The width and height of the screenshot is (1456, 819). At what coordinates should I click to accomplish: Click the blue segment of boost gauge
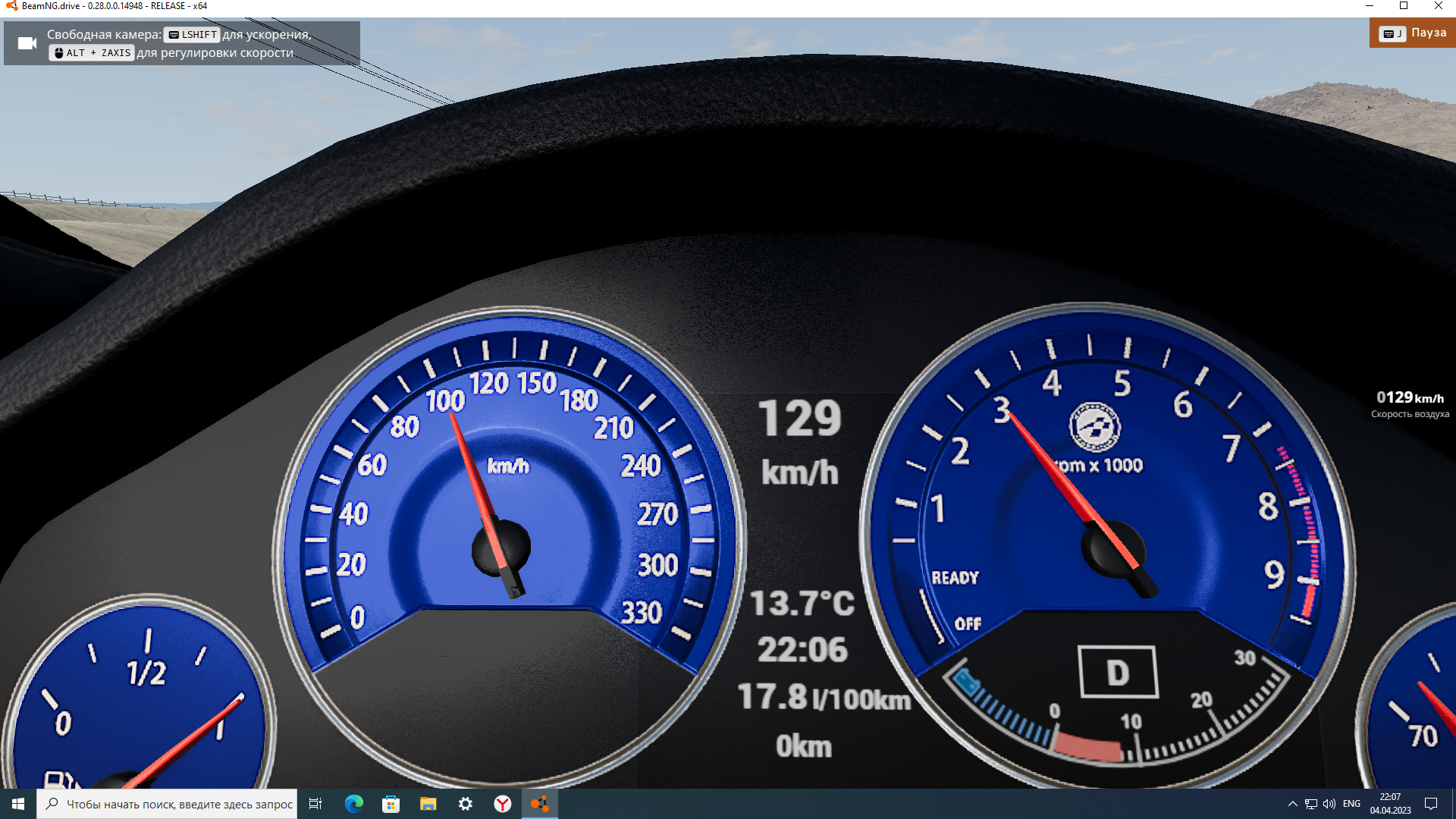[x=1001, y=707]
